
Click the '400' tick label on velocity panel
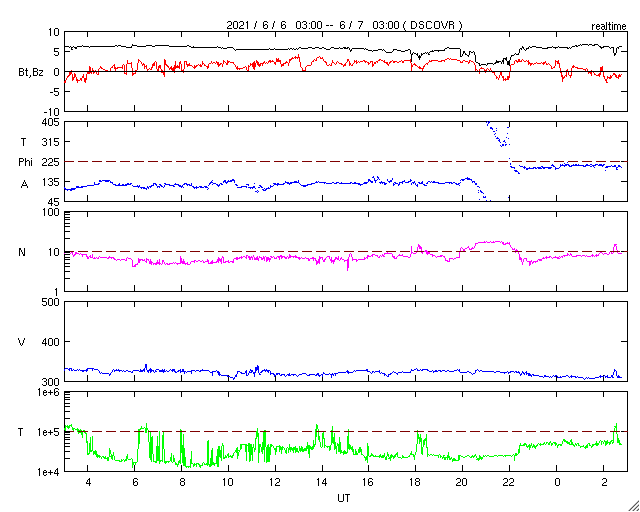click(x=50, y=342)
